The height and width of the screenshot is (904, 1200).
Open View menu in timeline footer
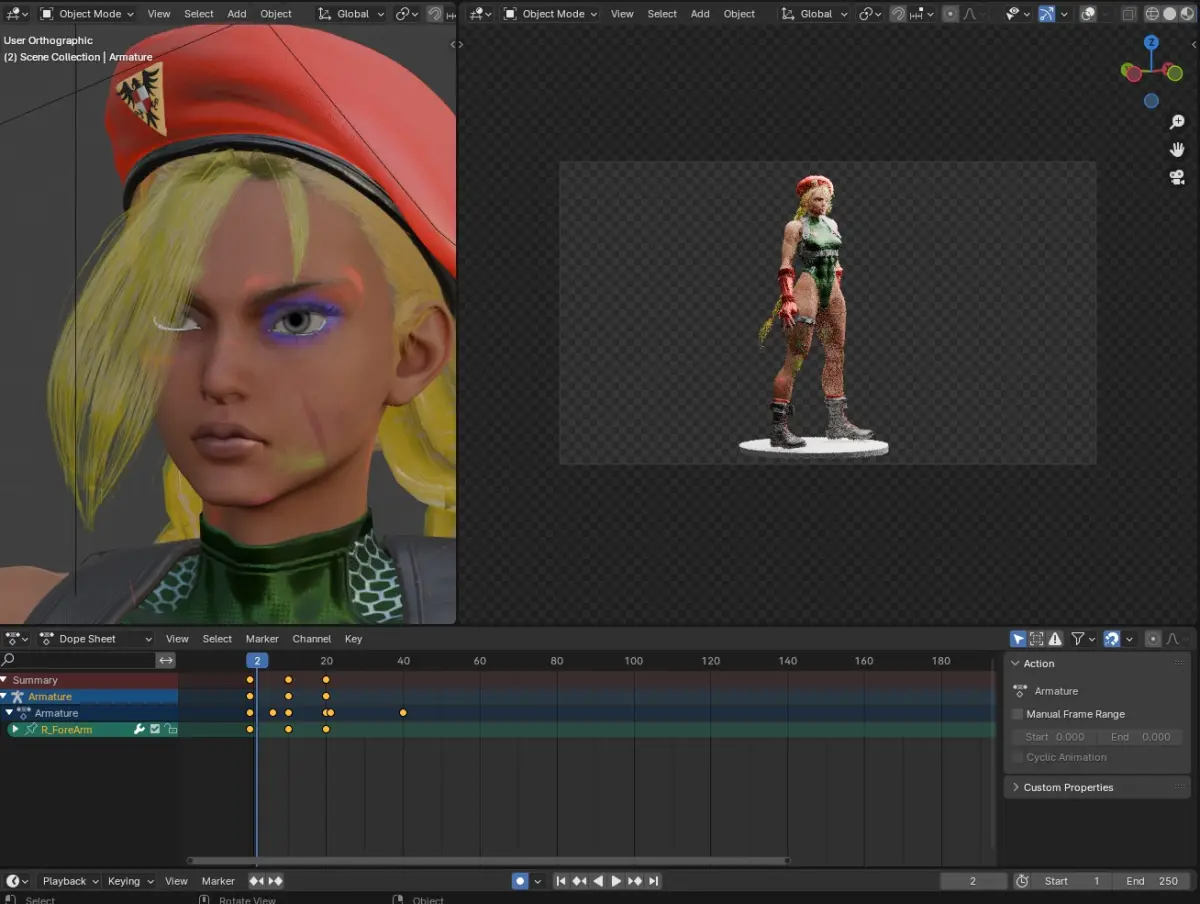[x=176, y=881]
